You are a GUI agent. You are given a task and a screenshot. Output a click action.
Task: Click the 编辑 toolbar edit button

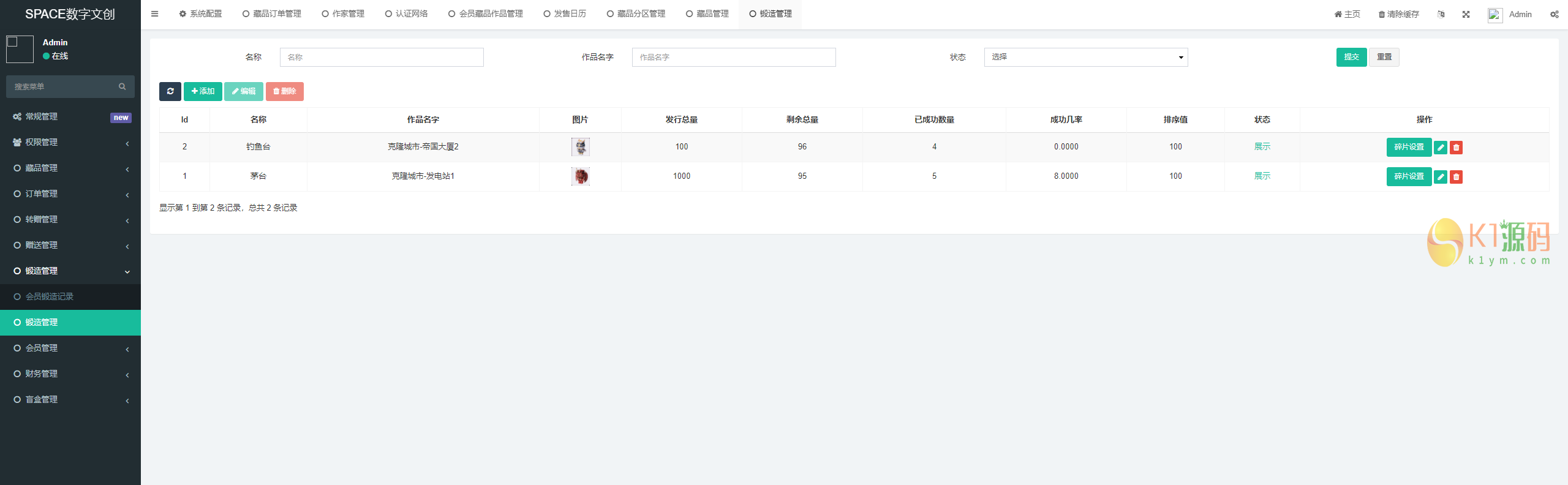coord(244,91)
